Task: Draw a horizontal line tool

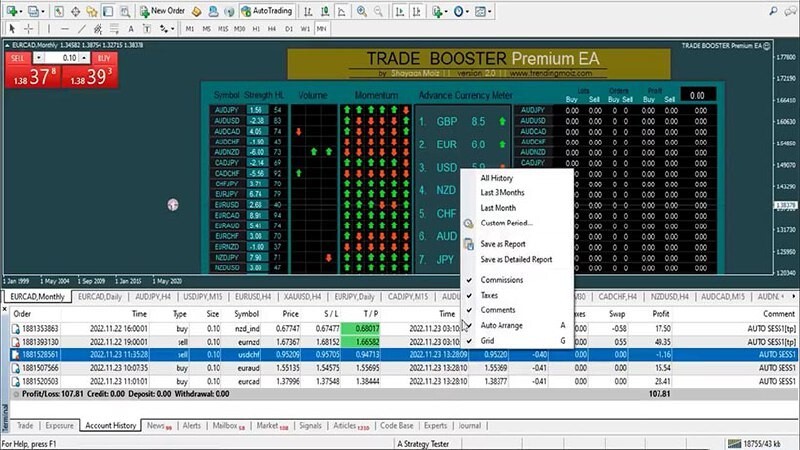Action: (64, 29)
